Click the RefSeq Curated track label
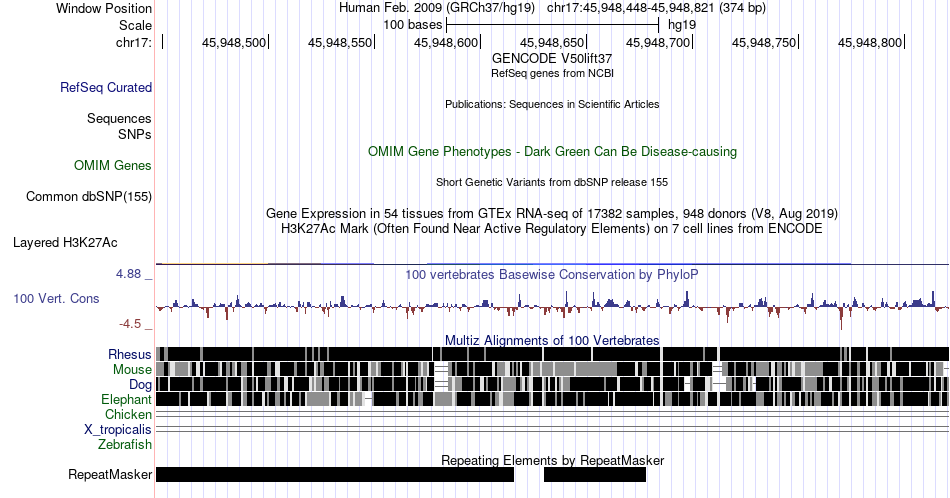Image resolution: width=950 pixels, height=498 pixels. (x=105, y=87)
